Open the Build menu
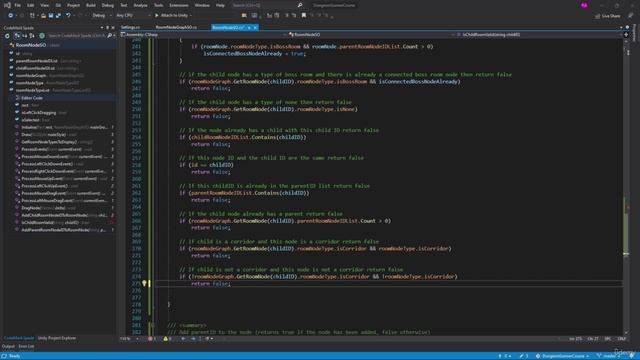Viewport: 640px width, 360px height. tap(91, 5)
